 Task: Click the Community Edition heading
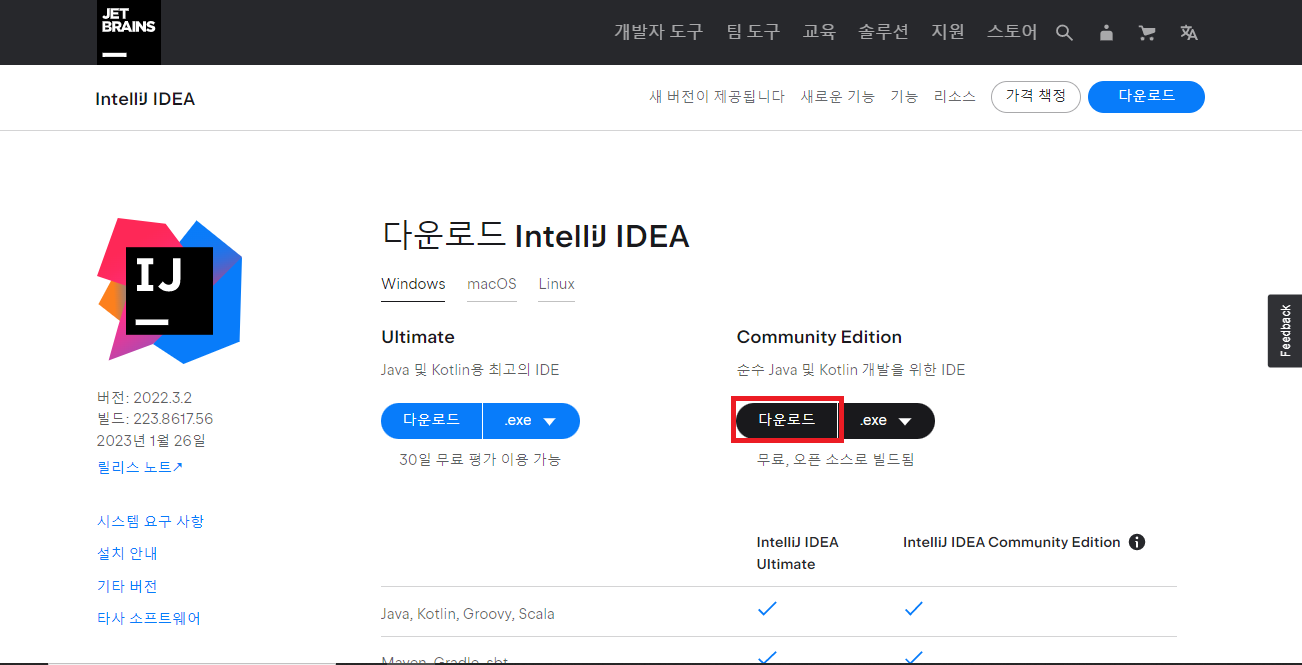[x=819, y=337]
